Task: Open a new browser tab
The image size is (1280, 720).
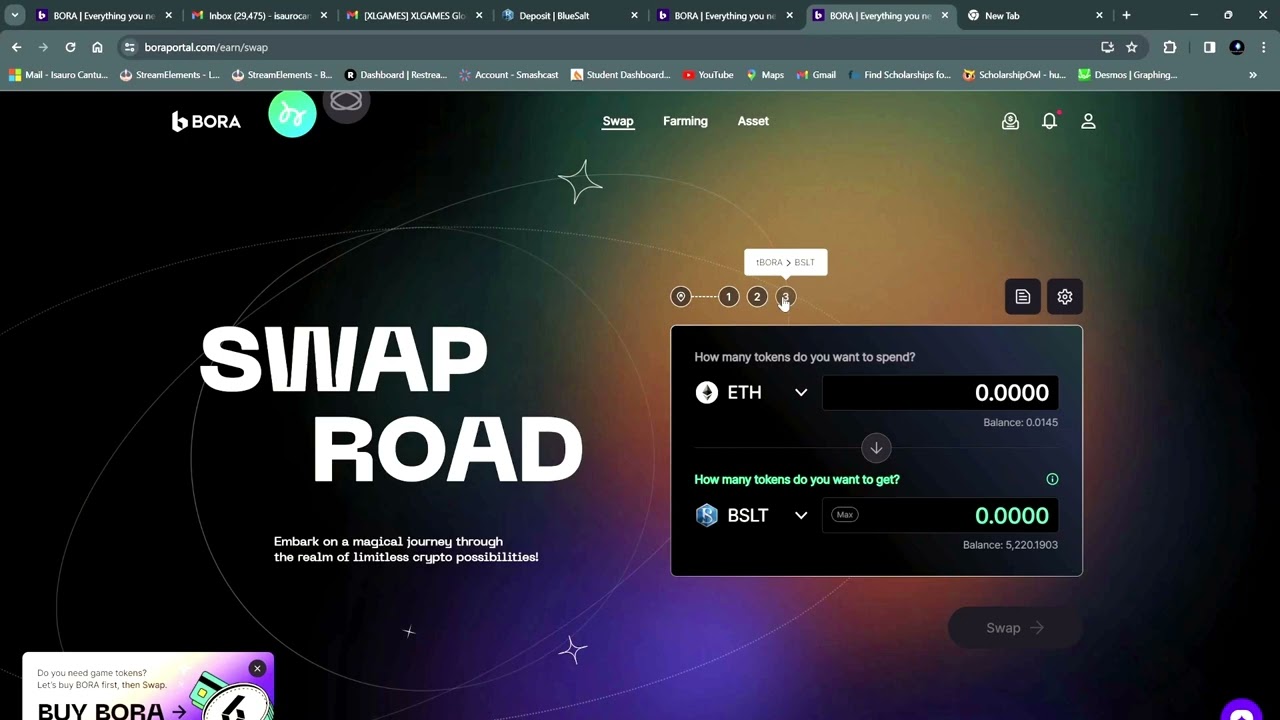Action: pyautogui.click(x=1126, y=15)
